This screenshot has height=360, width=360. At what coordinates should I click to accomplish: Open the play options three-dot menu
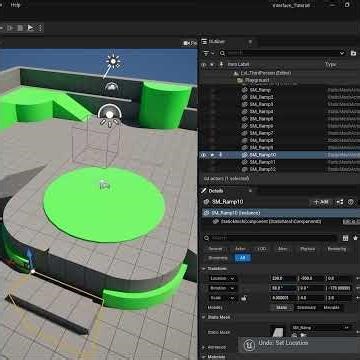click(x=40, y=28)
